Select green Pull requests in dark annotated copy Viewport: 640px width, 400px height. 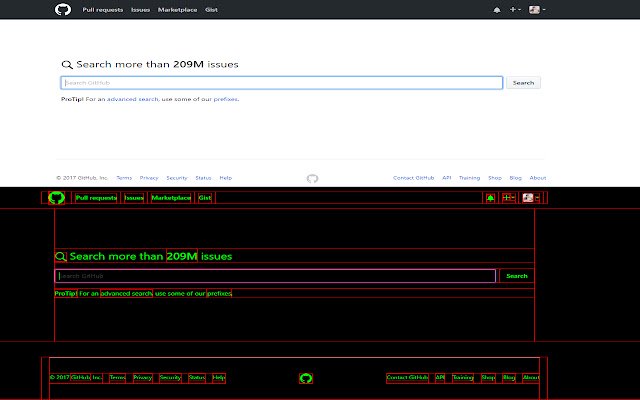click(96, 198)
